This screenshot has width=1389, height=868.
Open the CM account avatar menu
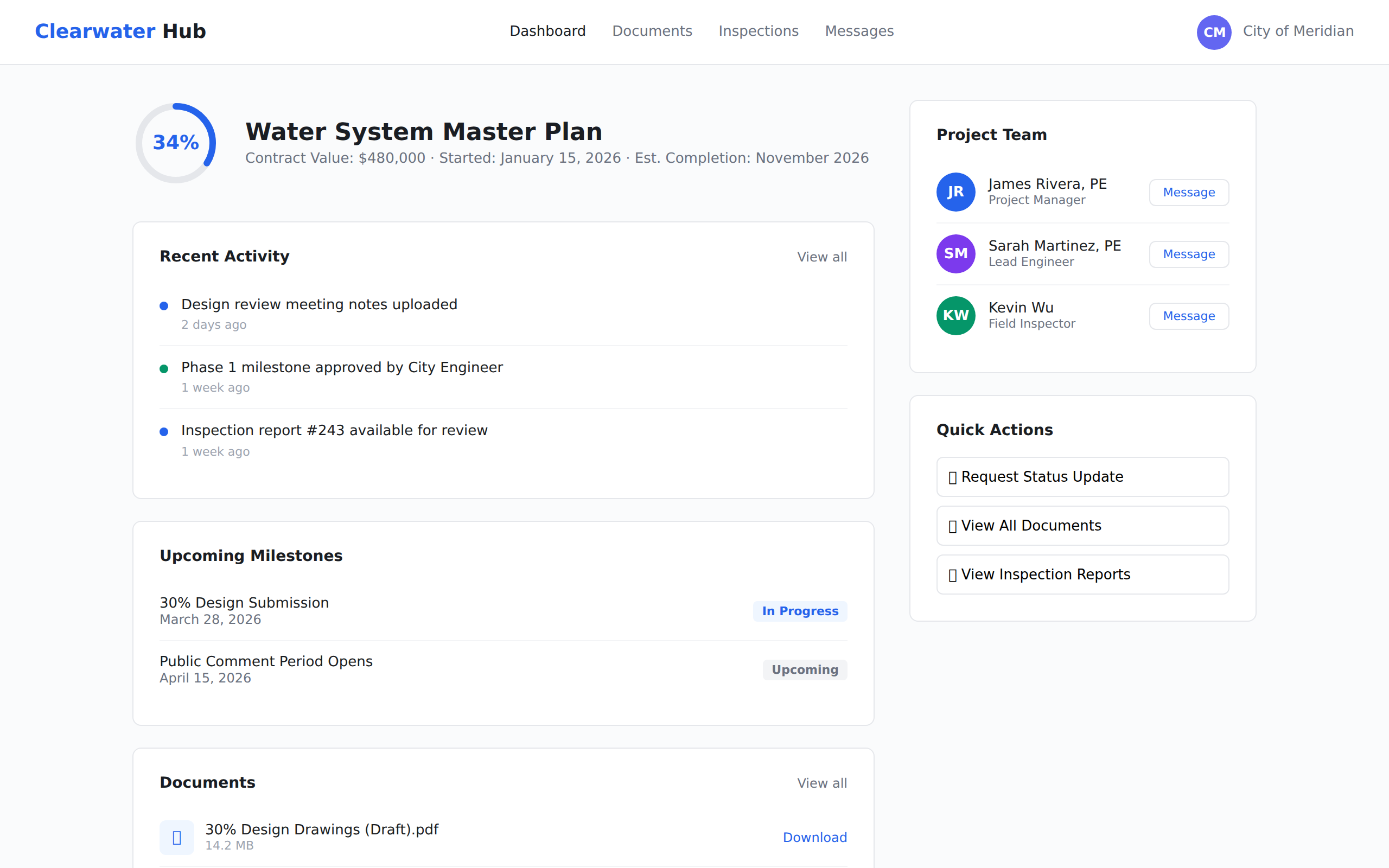1214,31
